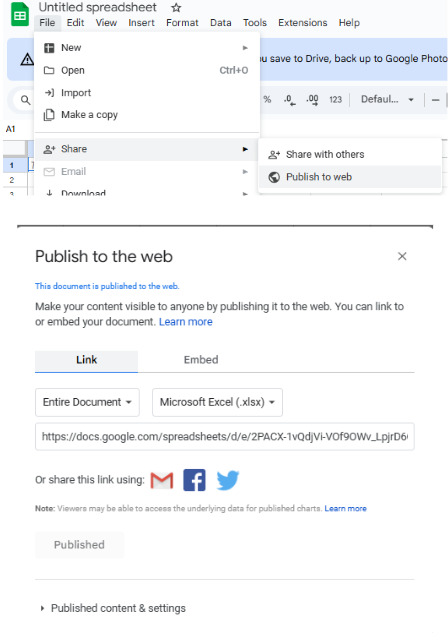448x635 pixels.
Task: Close the Publish to the web dialog
Action: click(402, 256)
